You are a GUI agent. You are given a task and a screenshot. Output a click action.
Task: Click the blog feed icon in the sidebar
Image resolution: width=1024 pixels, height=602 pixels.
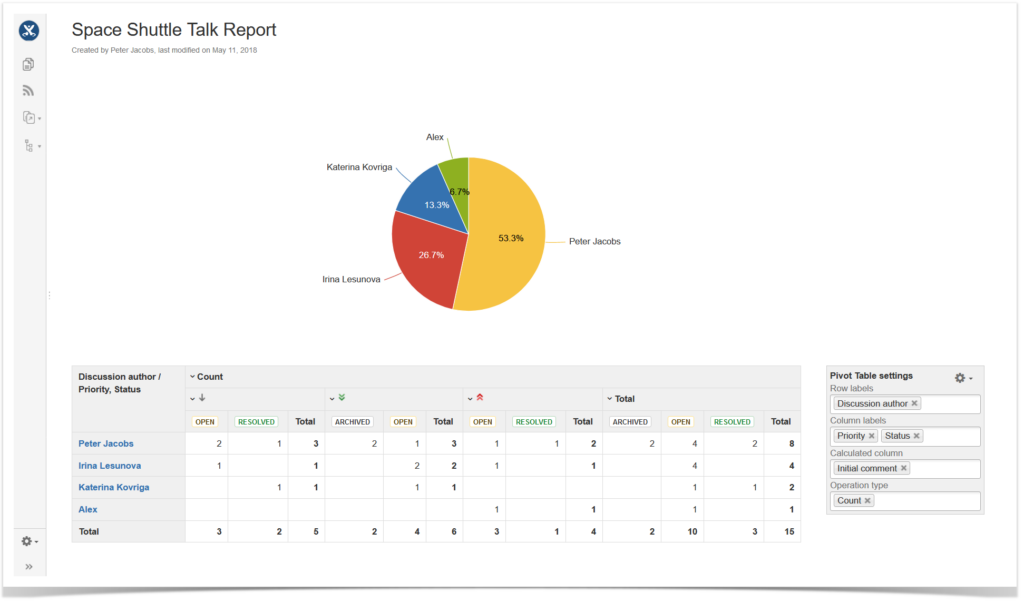[28, 90]
